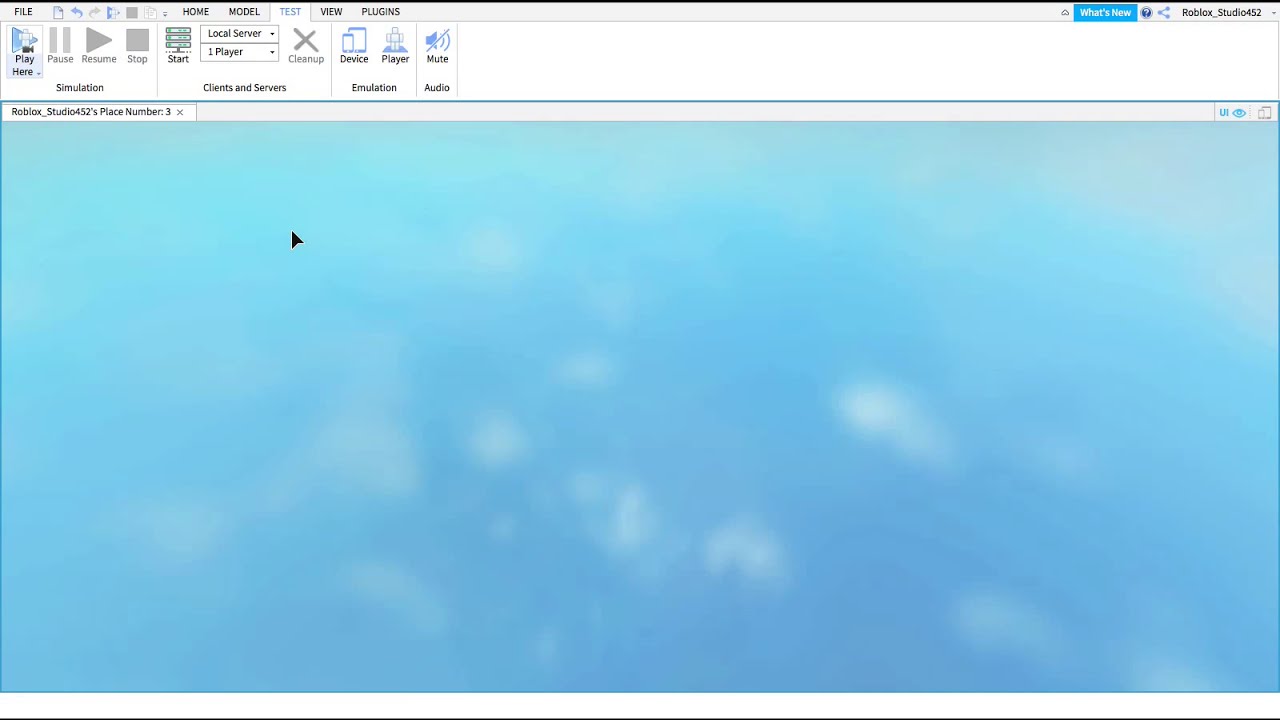Open the Play Here mode dropdown arrow
The height and width of the screenshot is (720, 1280).
click(x=38, y=73)
